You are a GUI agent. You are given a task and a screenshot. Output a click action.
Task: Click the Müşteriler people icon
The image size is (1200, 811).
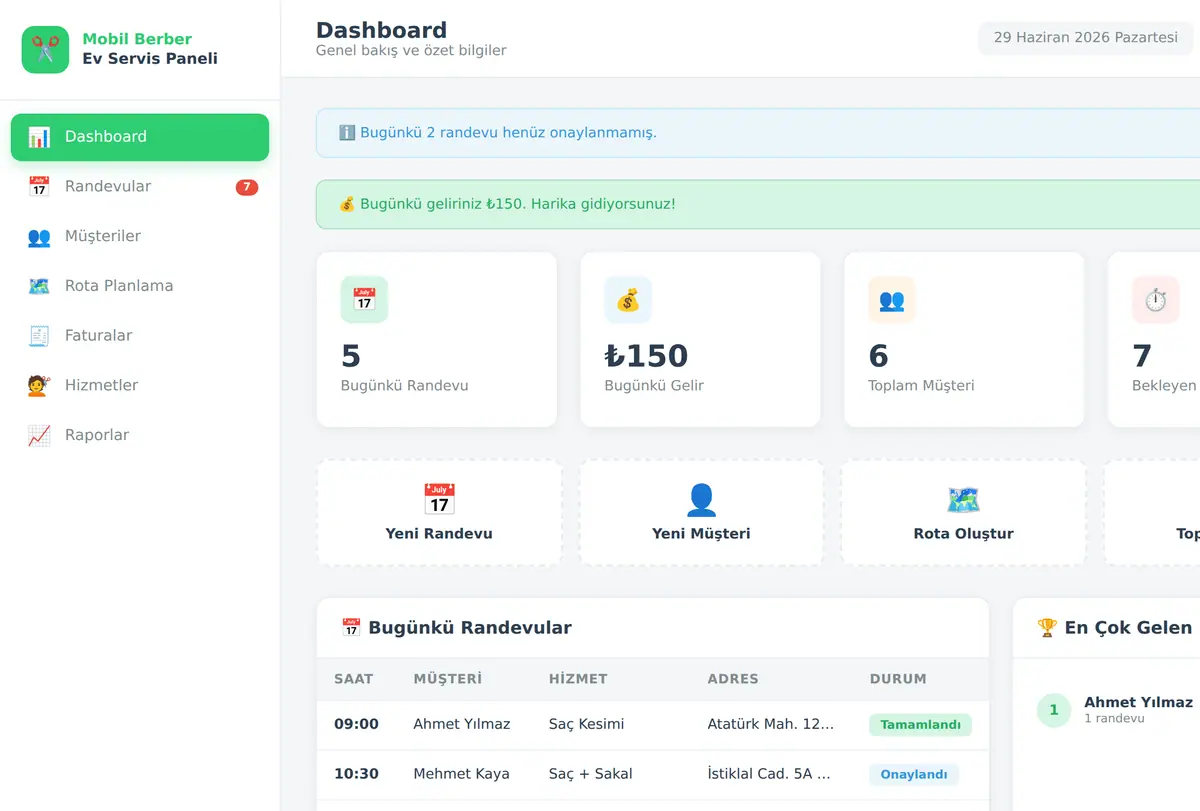coord(39,237)
